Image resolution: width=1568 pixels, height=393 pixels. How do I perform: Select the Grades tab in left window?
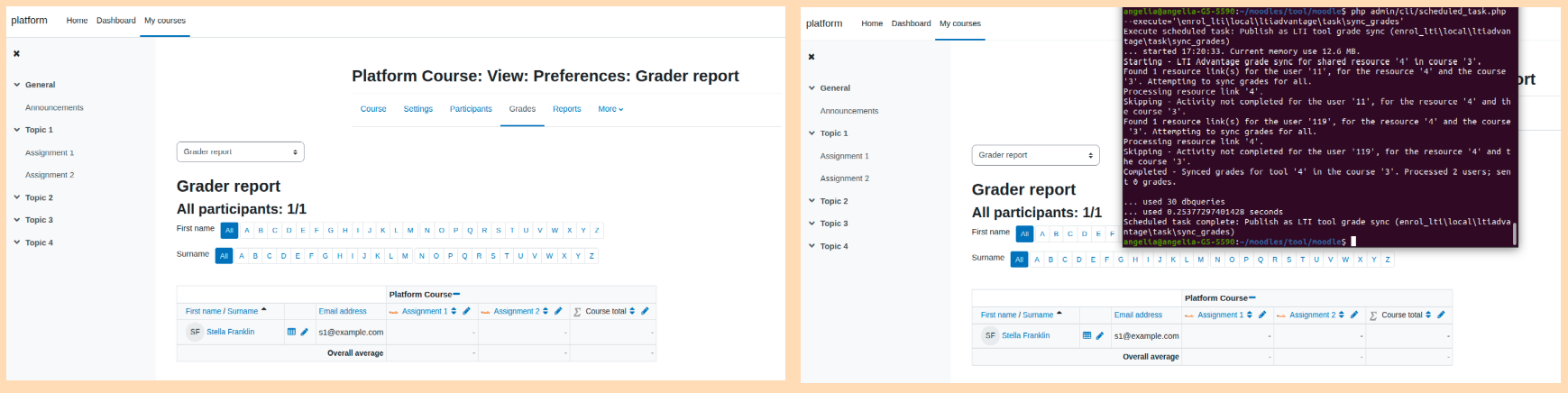point(522,109)
